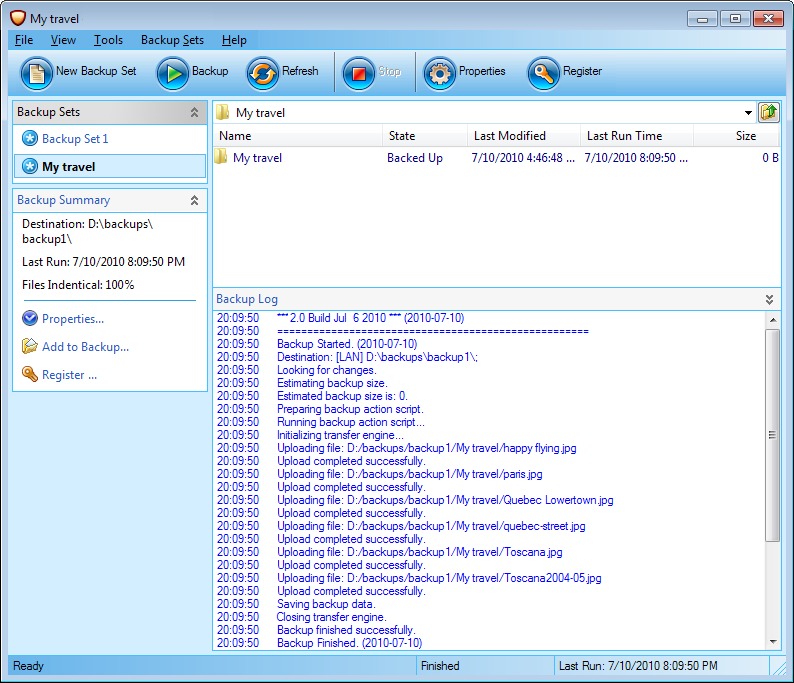Viewport: 794px width, 683px height.
Task: Click the go-up folder icon beside path bar
Action: (x=769, y=112)
